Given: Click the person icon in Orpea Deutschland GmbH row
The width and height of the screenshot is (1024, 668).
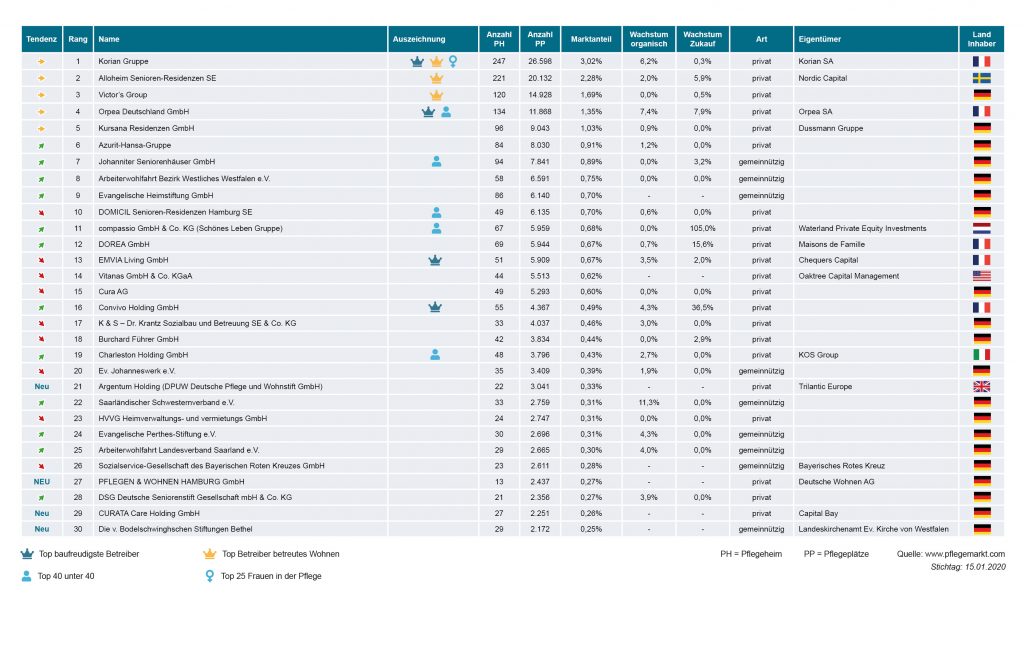Looking at the screenshot, I should click(x=446, y=112).
